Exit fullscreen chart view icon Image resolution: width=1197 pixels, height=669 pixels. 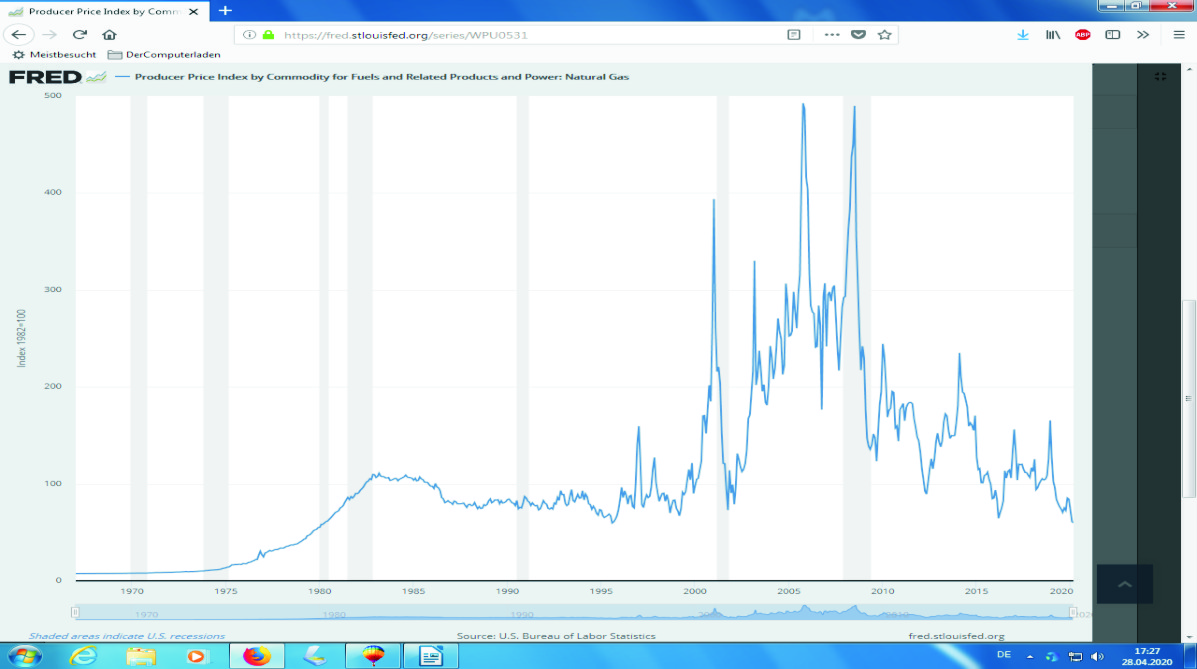pos(1160,76)
